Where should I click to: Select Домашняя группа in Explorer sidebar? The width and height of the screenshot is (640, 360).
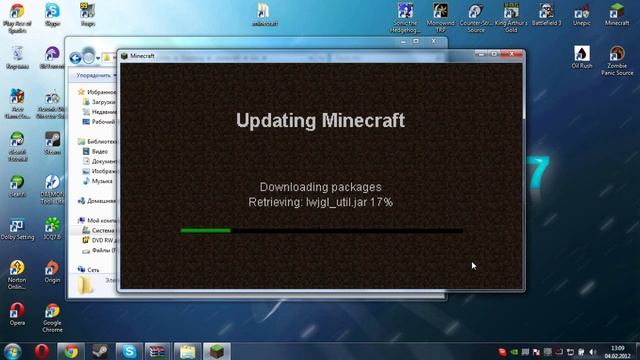pyautogui.click(x=97, y=201)
